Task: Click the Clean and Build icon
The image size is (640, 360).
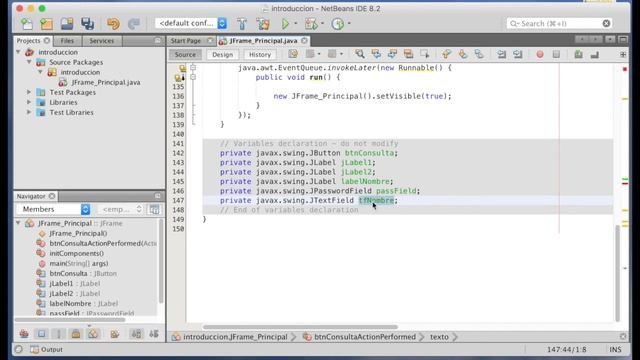Action: click(263, 24)
